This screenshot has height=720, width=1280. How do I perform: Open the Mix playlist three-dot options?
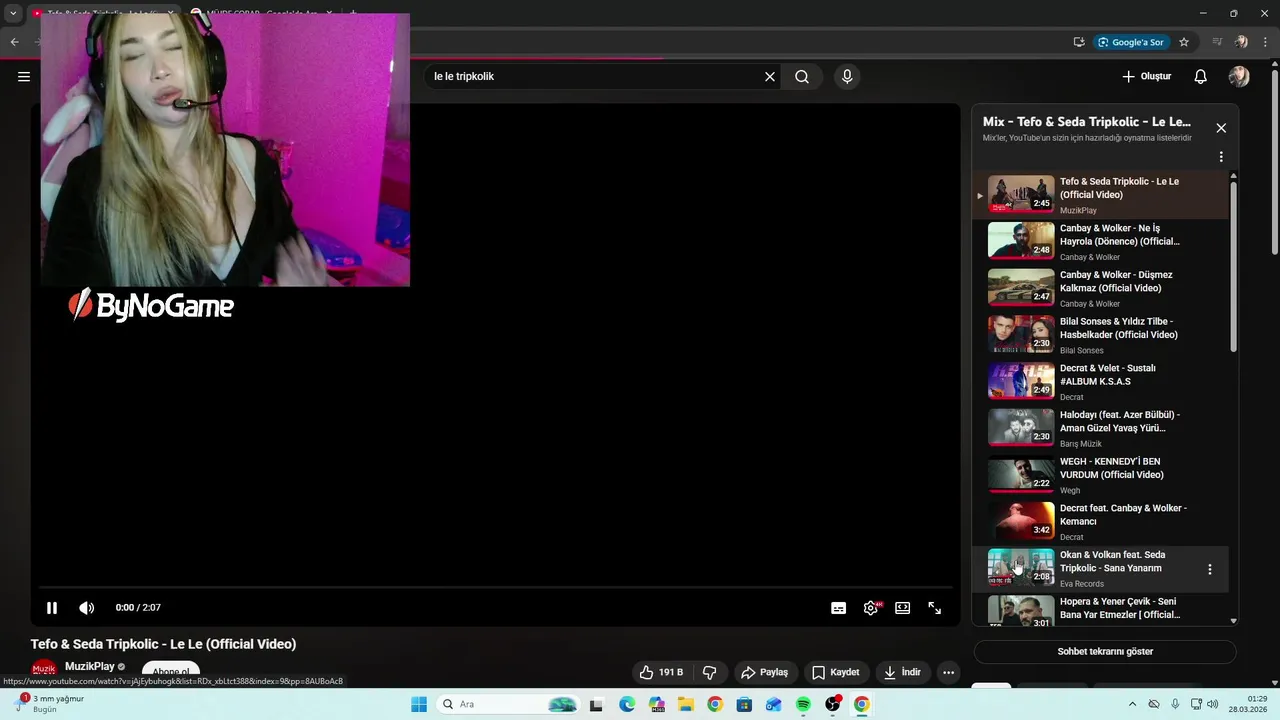coord(1221,157)
